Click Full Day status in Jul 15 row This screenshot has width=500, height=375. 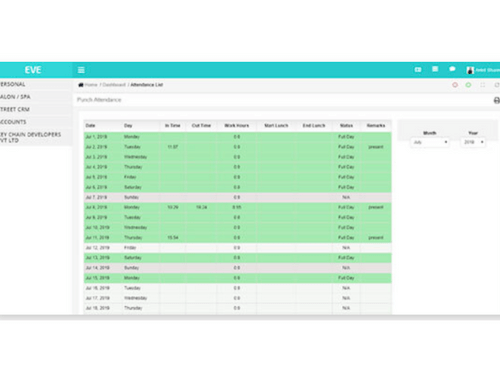click(346, 278)
